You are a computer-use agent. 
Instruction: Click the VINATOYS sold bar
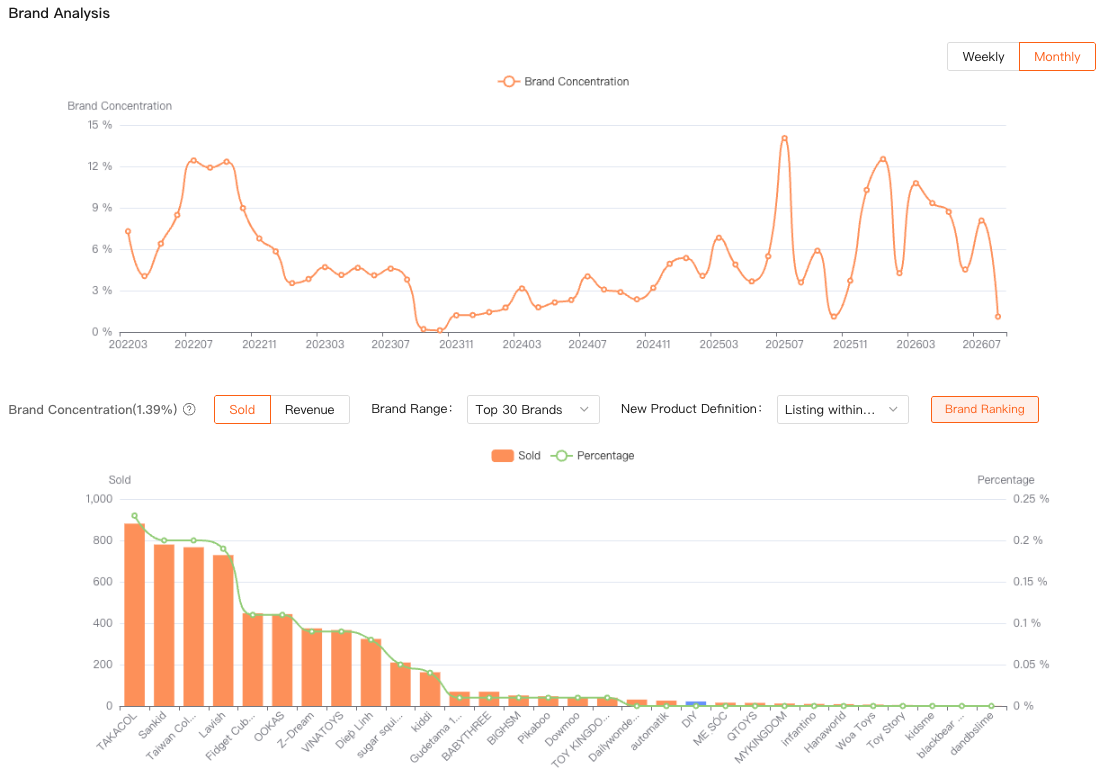341,668
